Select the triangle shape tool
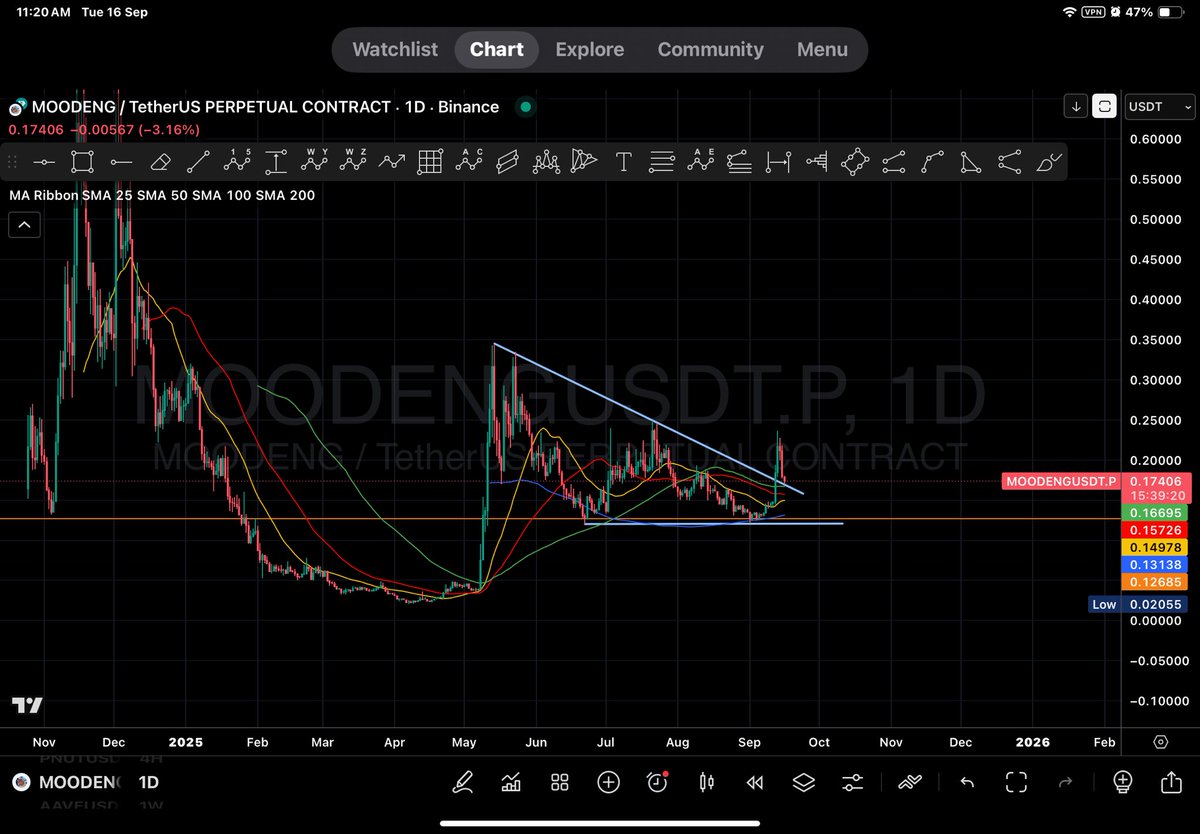This screenshot has width=1200, height=834. point(970,161)
